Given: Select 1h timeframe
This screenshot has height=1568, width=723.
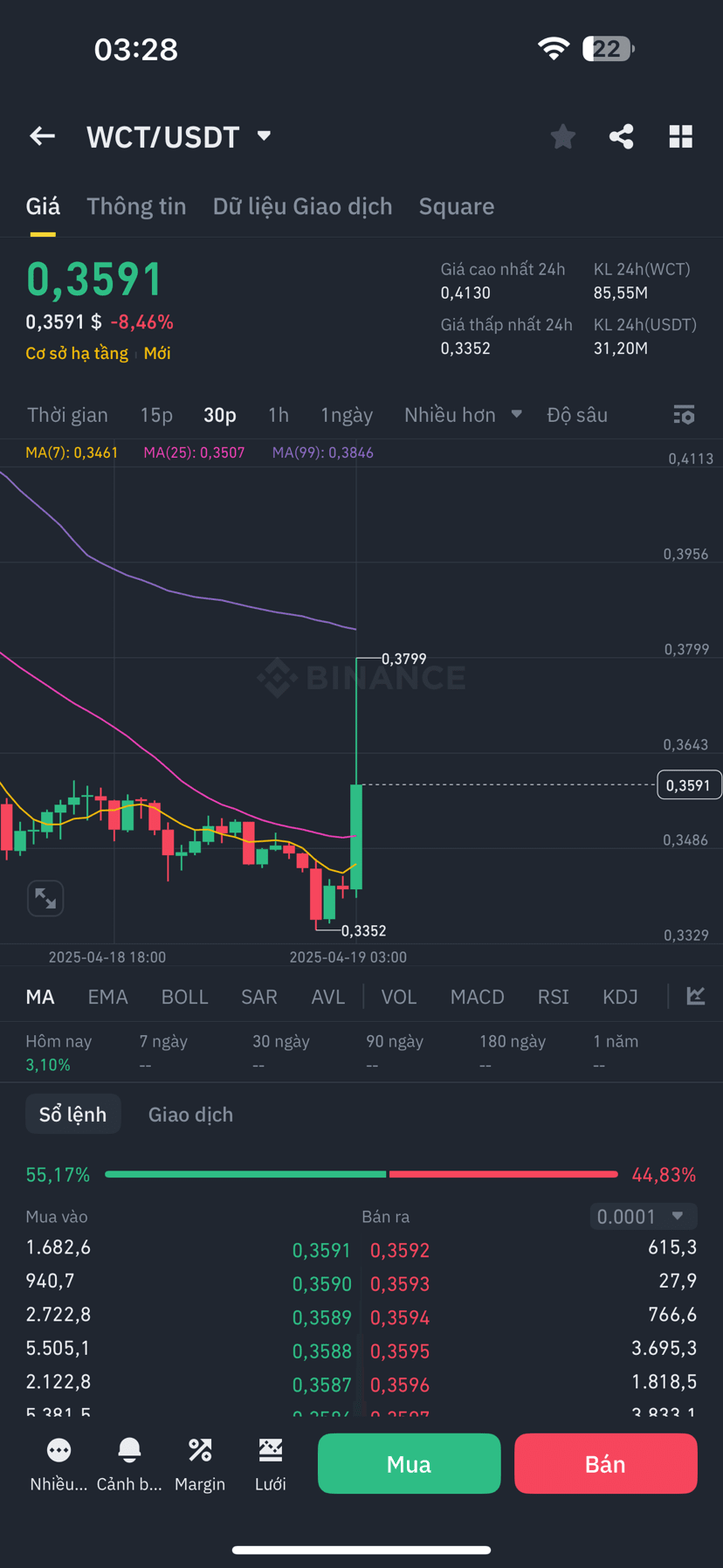Looking at the screenshot, I should 279,415.
